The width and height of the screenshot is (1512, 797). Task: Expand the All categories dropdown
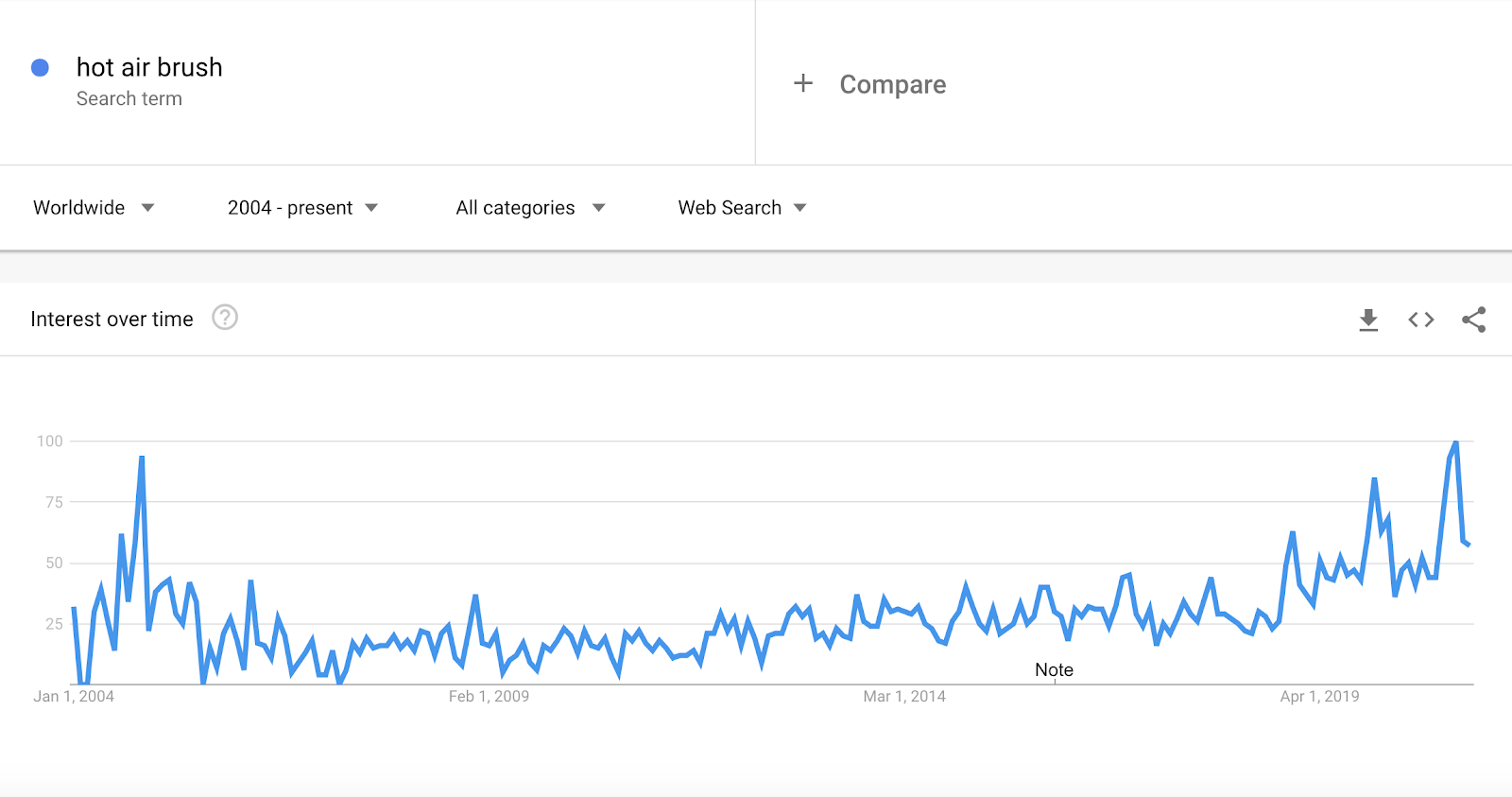point(530,208)
